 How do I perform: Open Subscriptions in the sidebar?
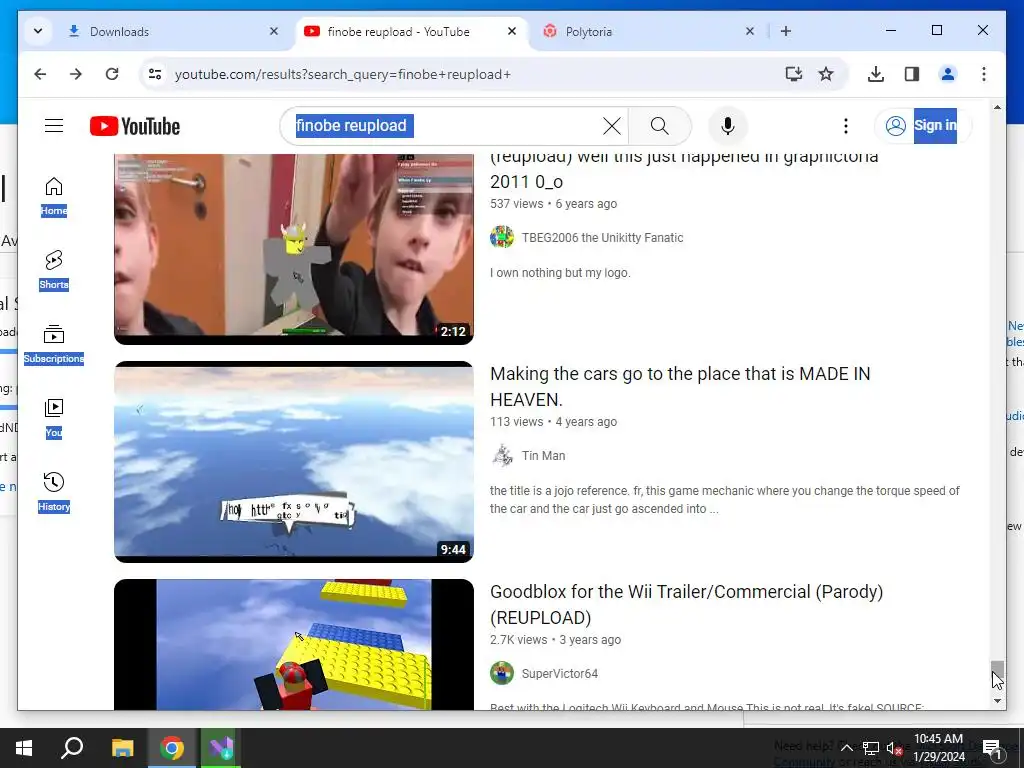coord(54,344)
